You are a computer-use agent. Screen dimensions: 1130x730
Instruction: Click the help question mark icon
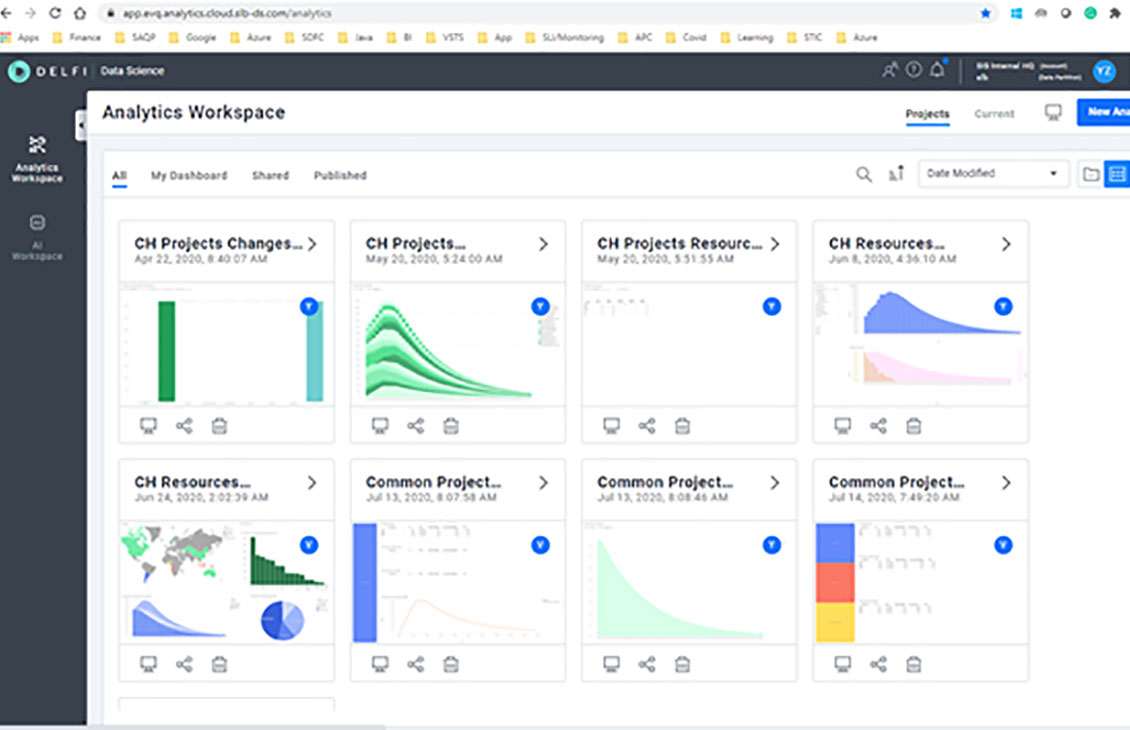(x=913, y=70)
